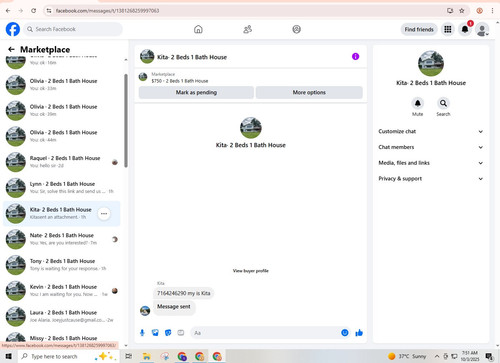This screenshot has width=500, height=363.
Task: Expand Chat members section
Action: (431, 147)
